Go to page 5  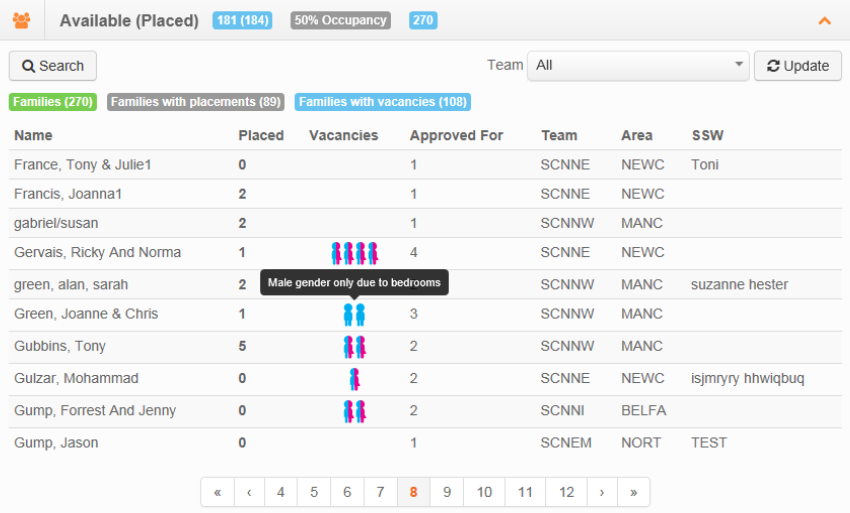314,492
